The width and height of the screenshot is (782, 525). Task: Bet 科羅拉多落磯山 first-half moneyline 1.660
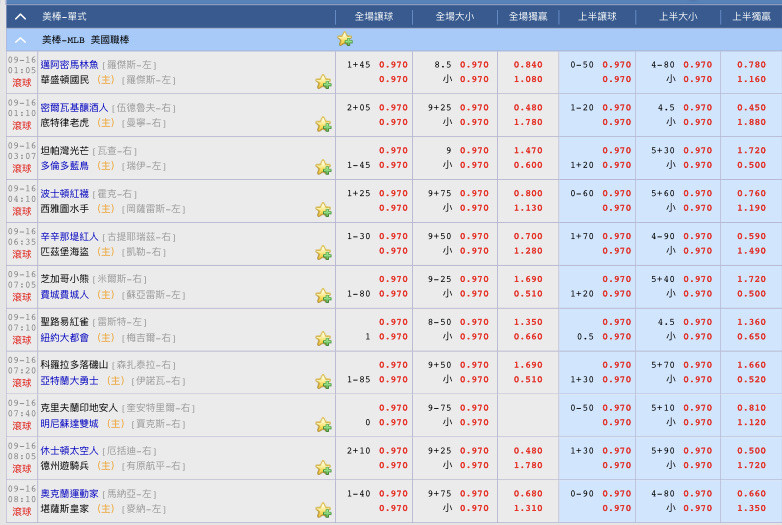(751, 364)
